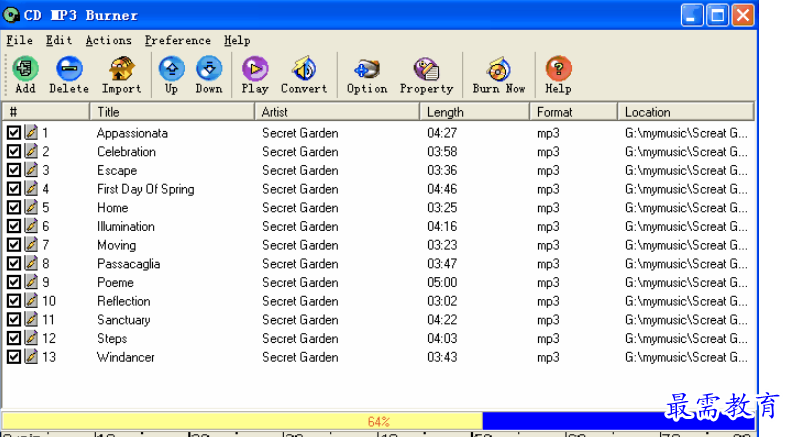Click the Delete toolbar icon
Image resolution: width=788 pixels, height=437 pixels.
[x=69, y=70]
